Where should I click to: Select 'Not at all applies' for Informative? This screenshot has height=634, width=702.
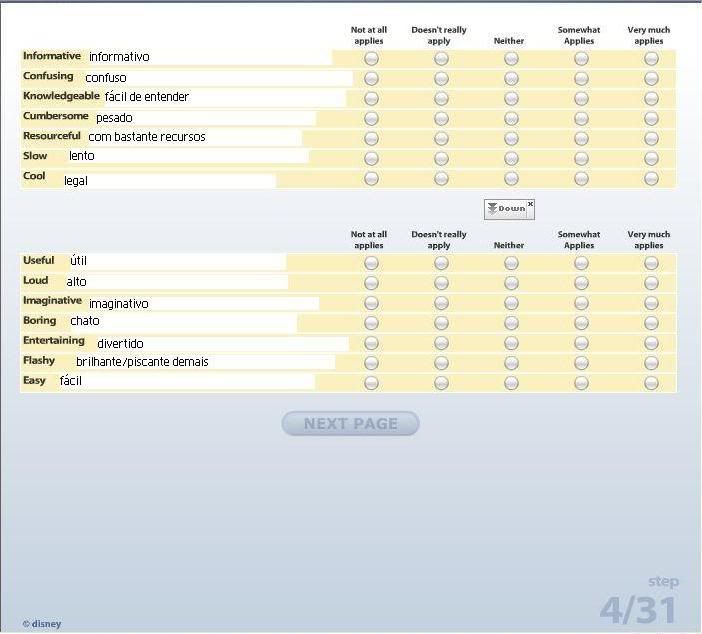(371, 59)
